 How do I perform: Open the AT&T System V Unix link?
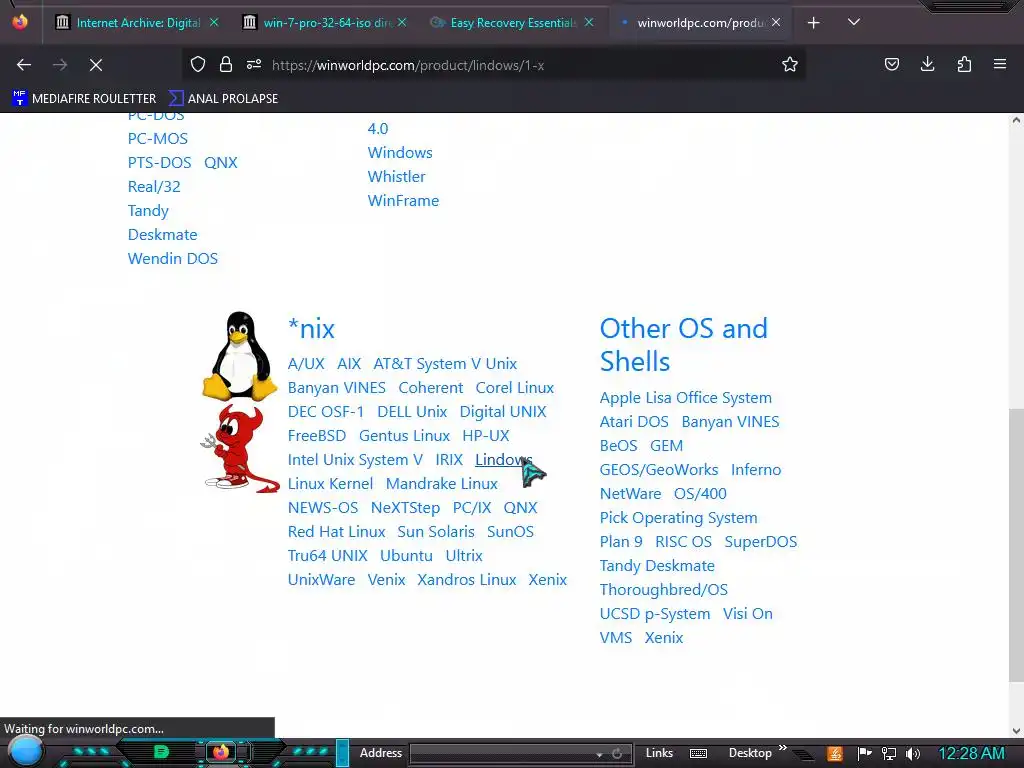click(x=445, y=364)
